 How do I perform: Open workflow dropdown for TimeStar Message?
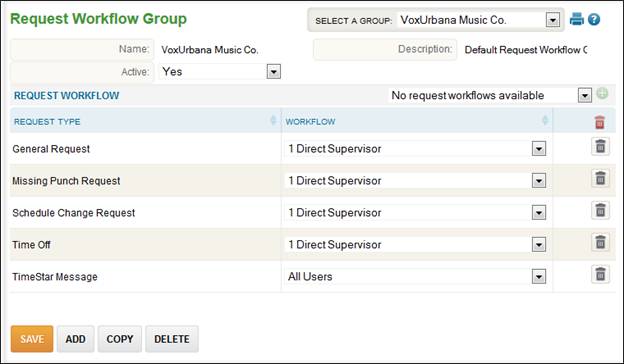[x=539, y=277]
